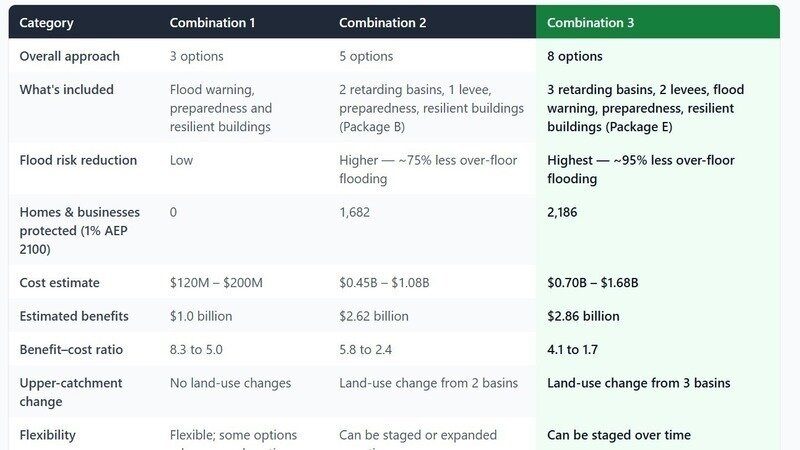Click the $2.62 billion benefits cell
This screenshot has height=450, width=800.
point(373,316)
